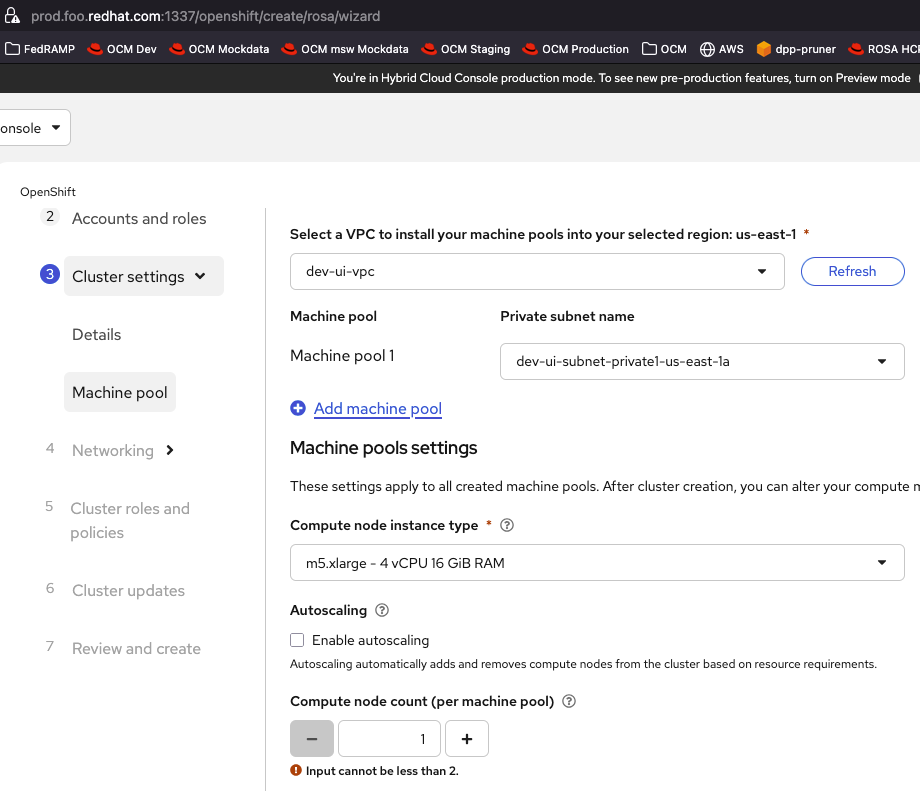Open the dev-ui-vpc VPC dropdown
Image resolution: width=920 pixels, height=791 pixels.
(x=536, y=271)
